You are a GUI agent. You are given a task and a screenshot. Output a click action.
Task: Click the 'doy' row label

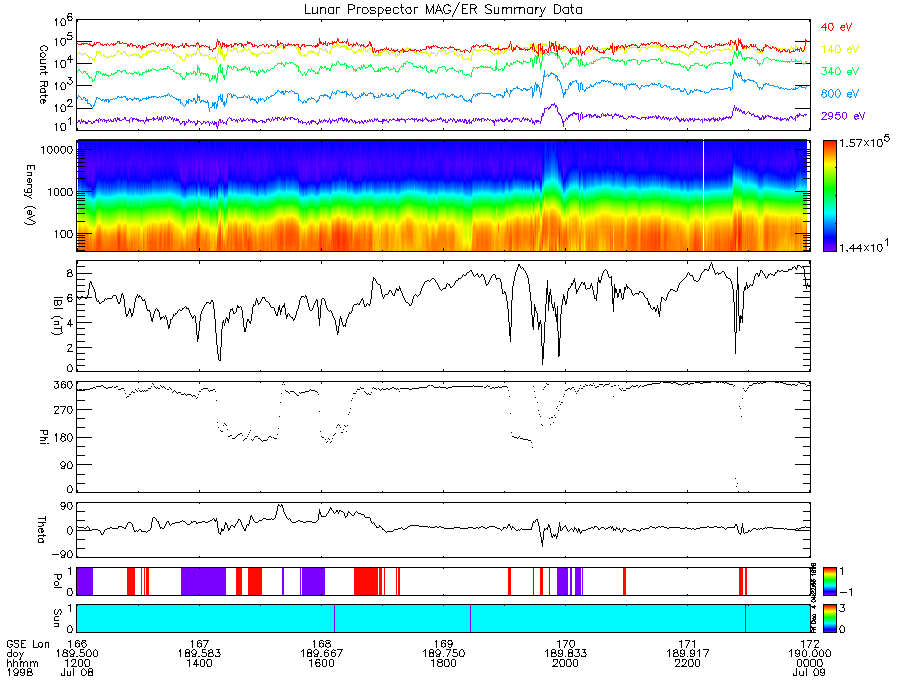(x=15, y=654)
